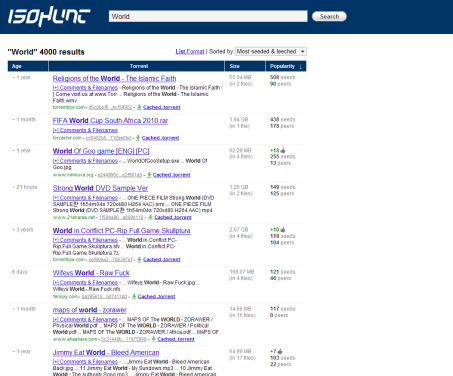Expand Comments & Filenames for Jimmy Eat World
Image resolution: width=453 pixels, height=376 pixels.
(x=85, y=362)
